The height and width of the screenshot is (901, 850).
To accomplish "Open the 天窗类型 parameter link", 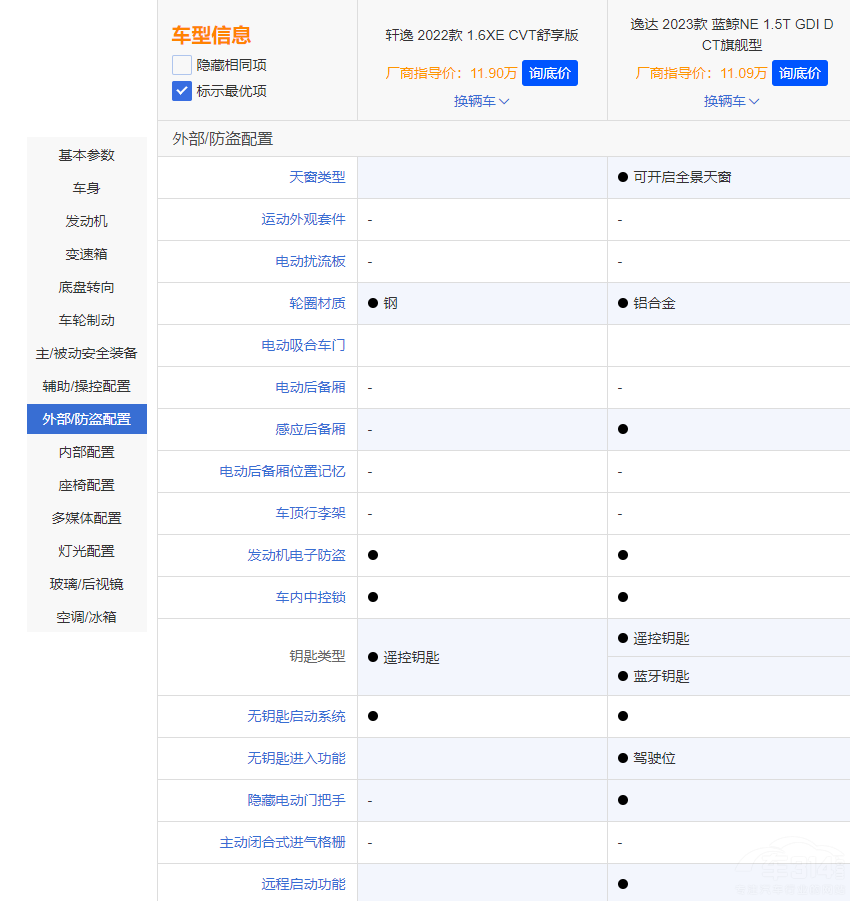I will [x=317, y=177].
